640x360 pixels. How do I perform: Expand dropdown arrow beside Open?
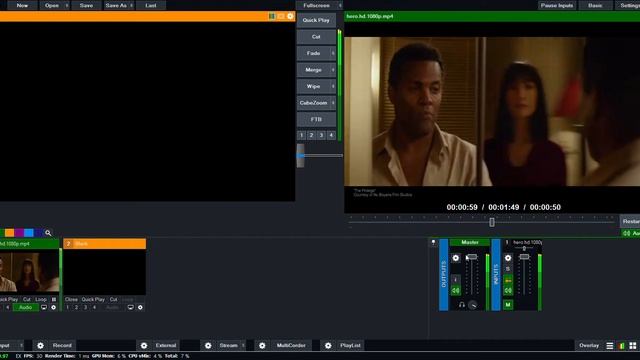(67, 5)
